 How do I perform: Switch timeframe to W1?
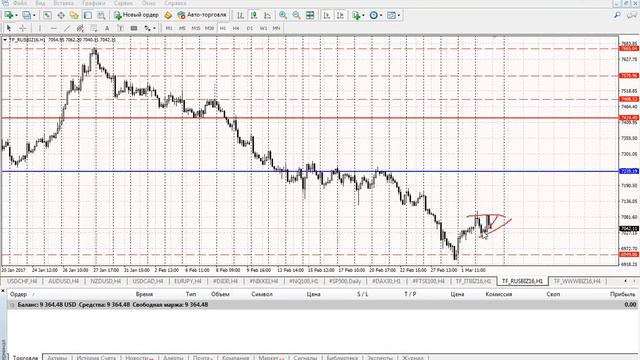(x=263, y=28)
